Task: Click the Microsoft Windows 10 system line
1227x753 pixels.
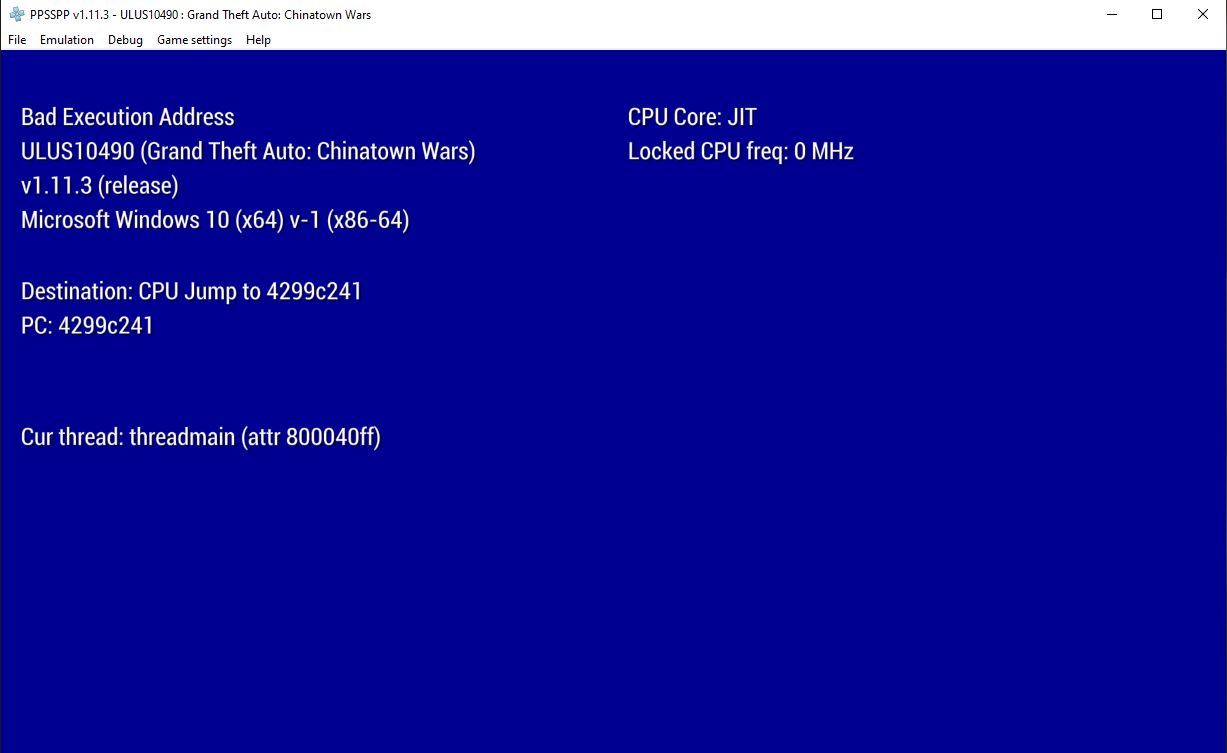Action: coord(215,220)
